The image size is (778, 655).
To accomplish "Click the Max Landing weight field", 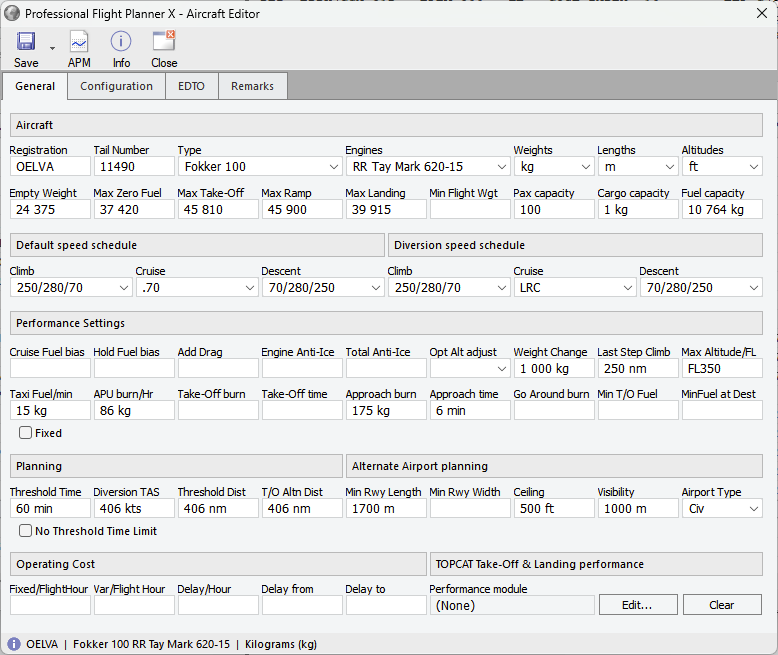I will coord(386,209).
